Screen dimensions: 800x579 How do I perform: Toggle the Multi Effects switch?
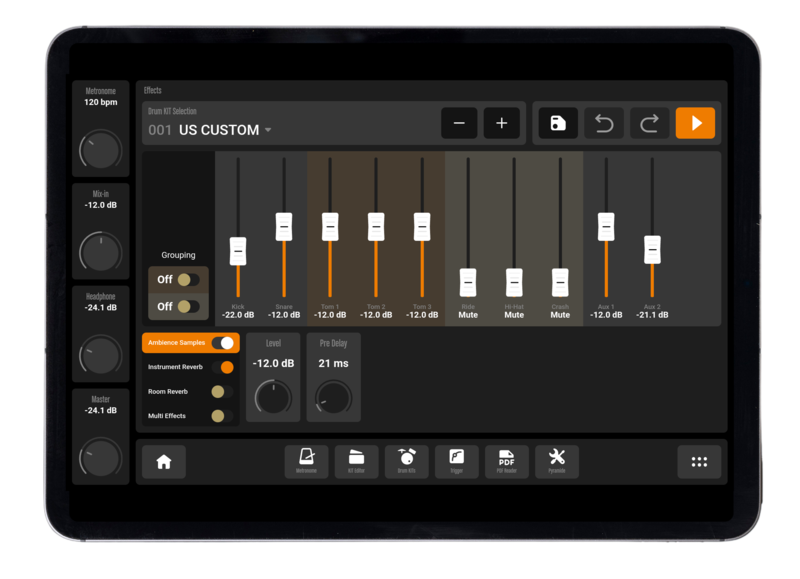point(222,416)
